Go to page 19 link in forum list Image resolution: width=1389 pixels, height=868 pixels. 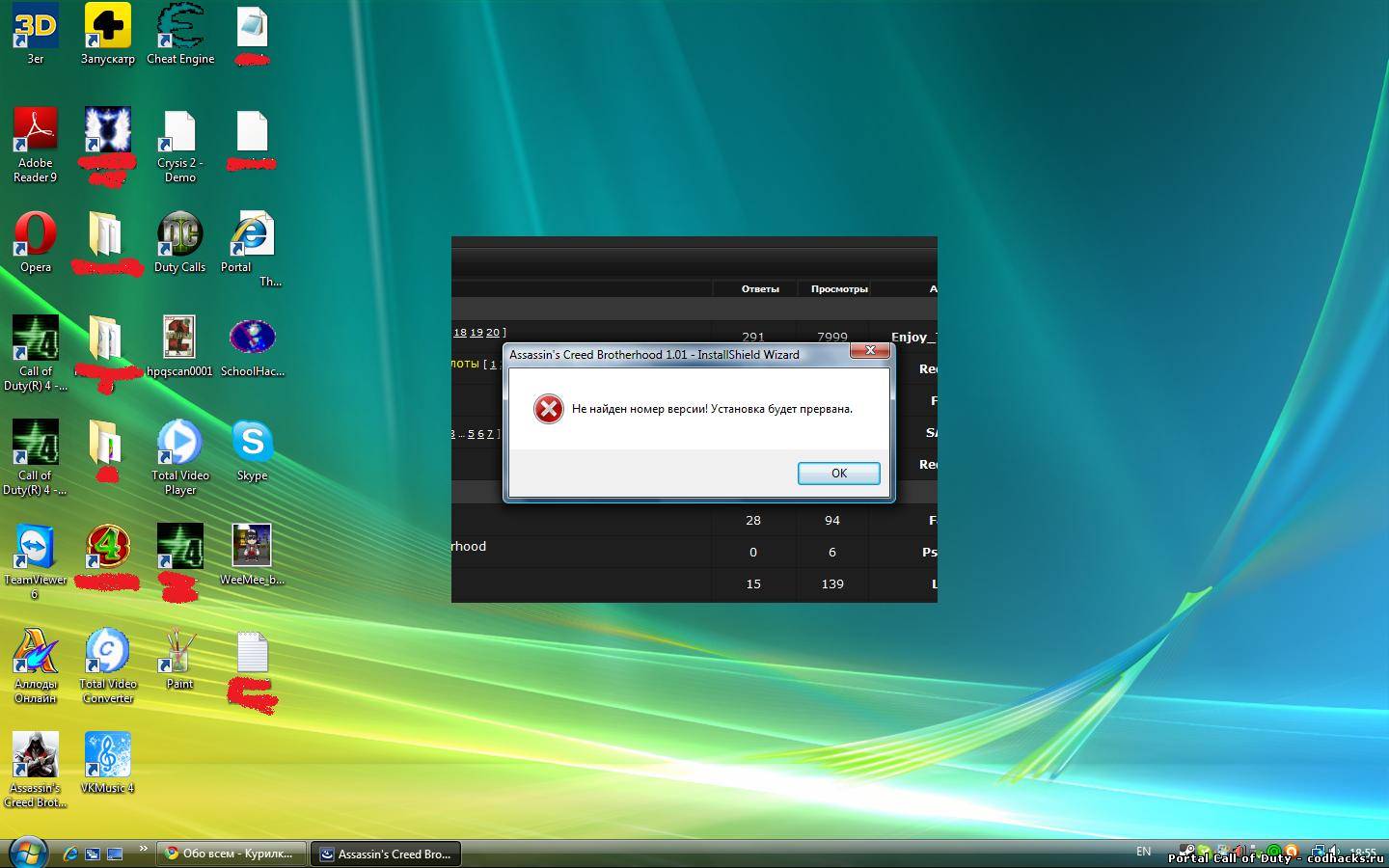[x=477, y=333]
